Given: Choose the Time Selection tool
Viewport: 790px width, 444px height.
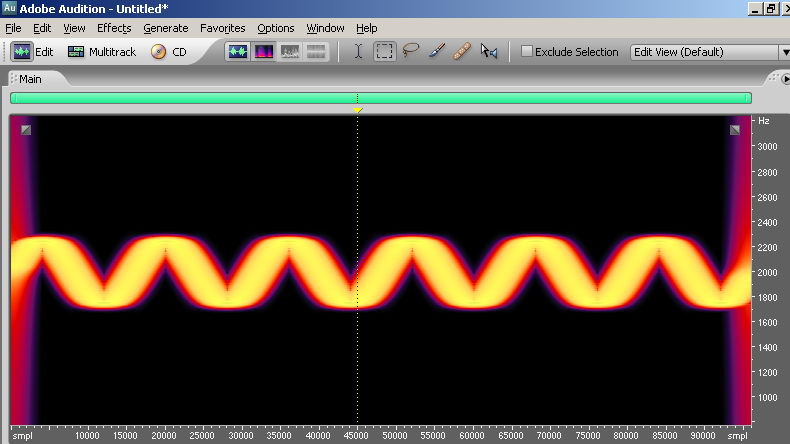Looking at the screenshot, I should 359,52.
